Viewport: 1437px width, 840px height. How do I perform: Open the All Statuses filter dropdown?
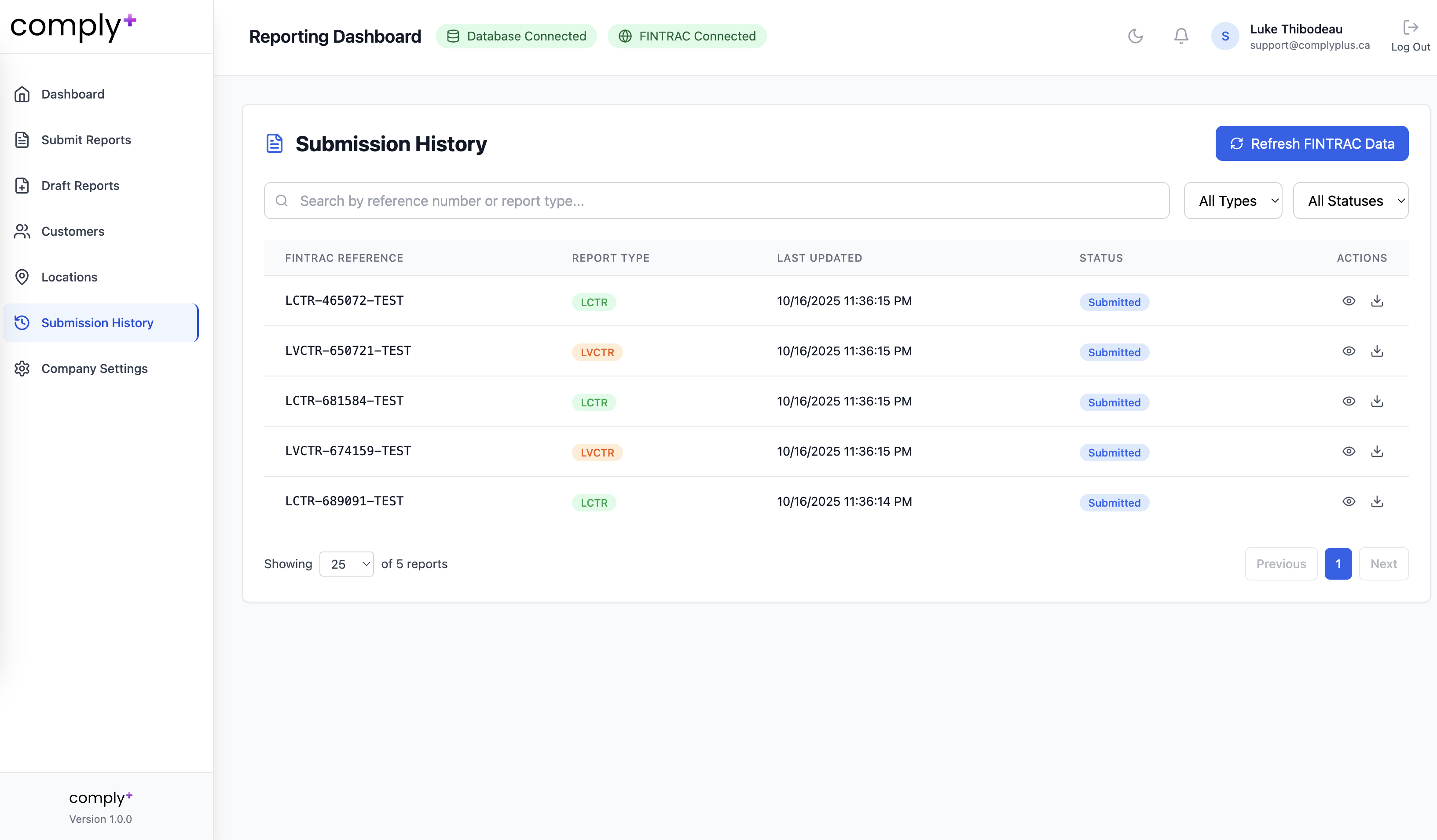point(1350,201)
